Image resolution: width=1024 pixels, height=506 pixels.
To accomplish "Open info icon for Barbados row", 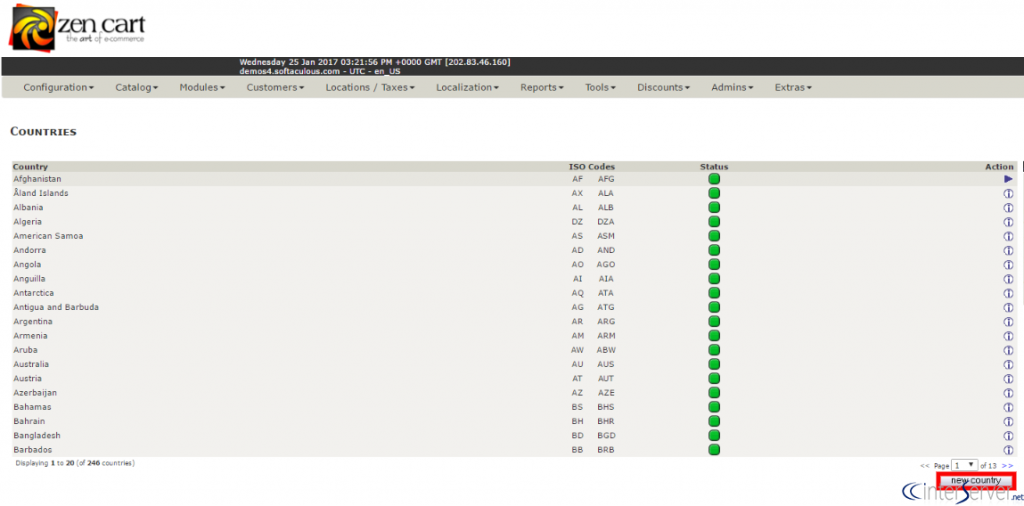I will pyautogui.click(x=1008, y=450).
